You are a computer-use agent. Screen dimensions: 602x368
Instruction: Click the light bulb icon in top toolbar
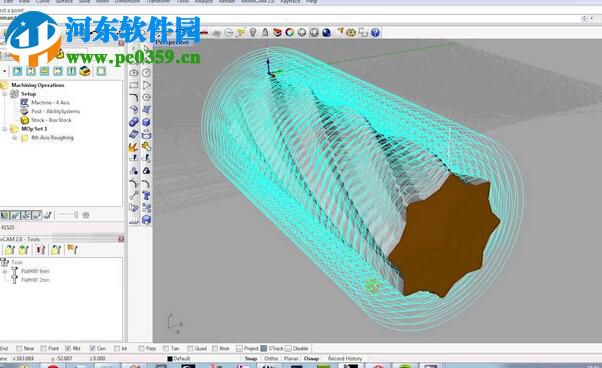(253, 33)
